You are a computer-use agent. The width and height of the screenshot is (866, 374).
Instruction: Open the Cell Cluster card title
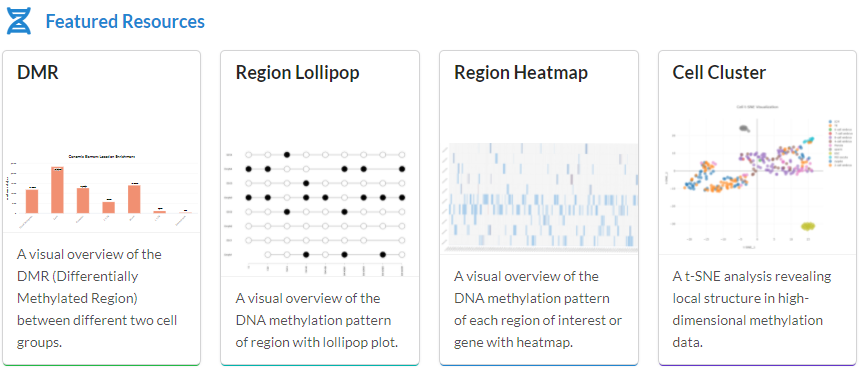[x=719, y=72]
